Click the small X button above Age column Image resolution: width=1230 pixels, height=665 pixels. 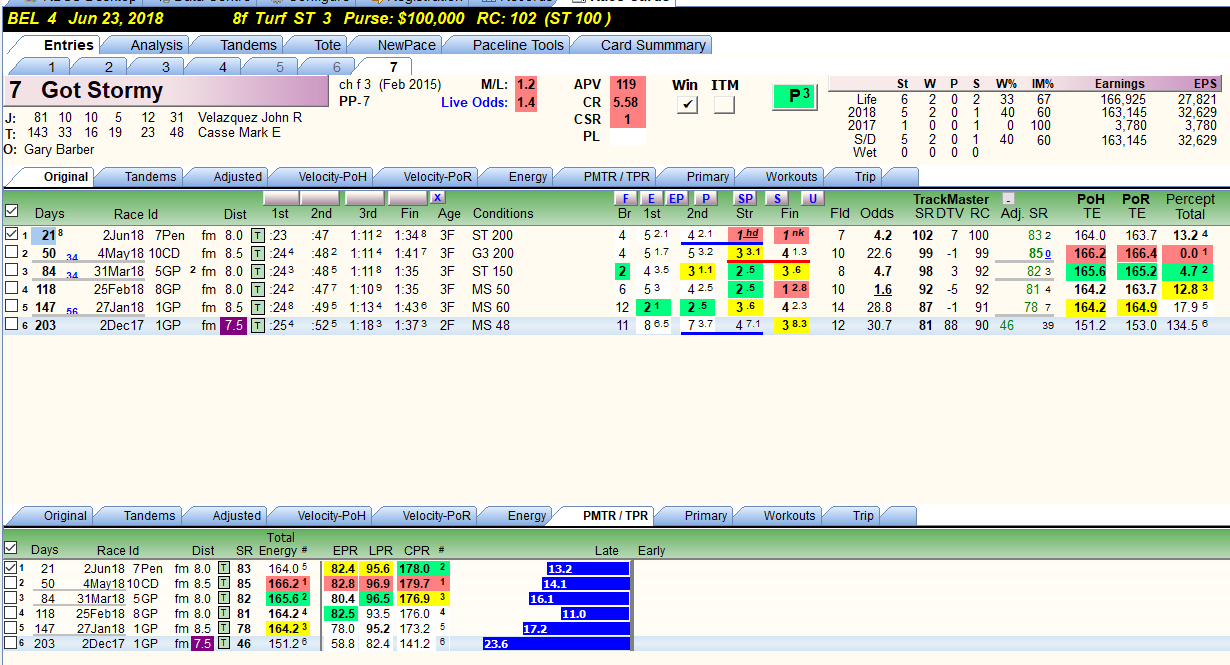coord(438,198)
